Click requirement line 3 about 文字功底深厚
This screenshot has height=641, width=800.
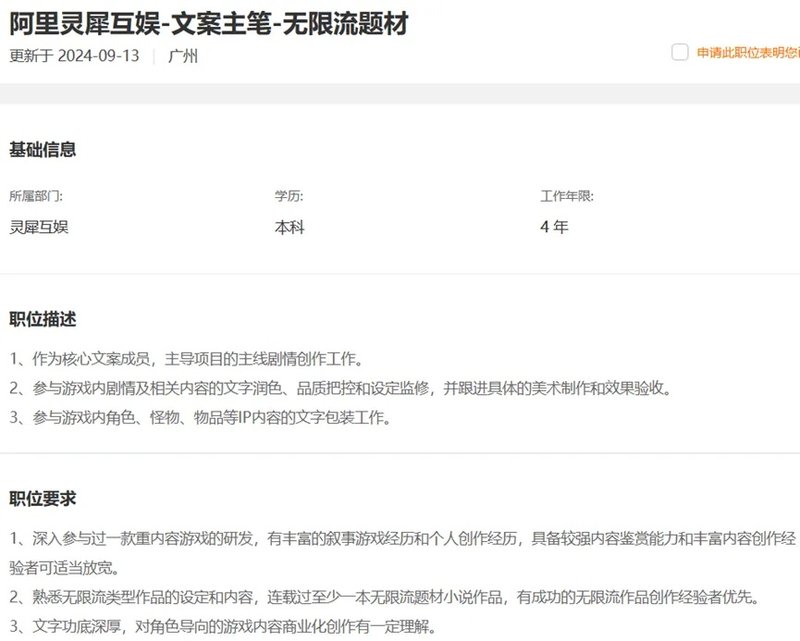(222, 626)
